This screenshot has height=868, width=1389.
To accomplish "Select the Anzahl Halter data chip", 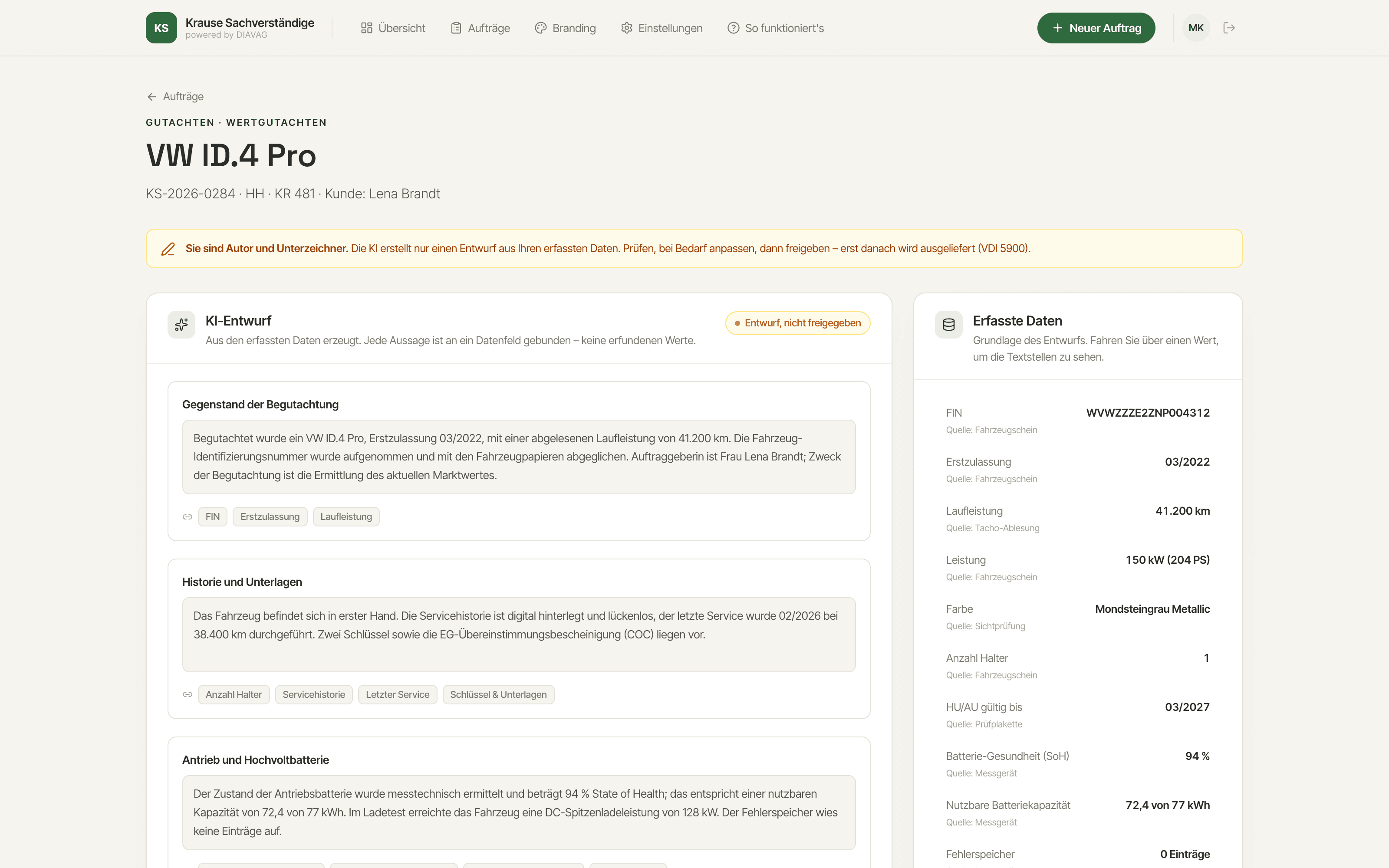I will click(x=234, y=695).
